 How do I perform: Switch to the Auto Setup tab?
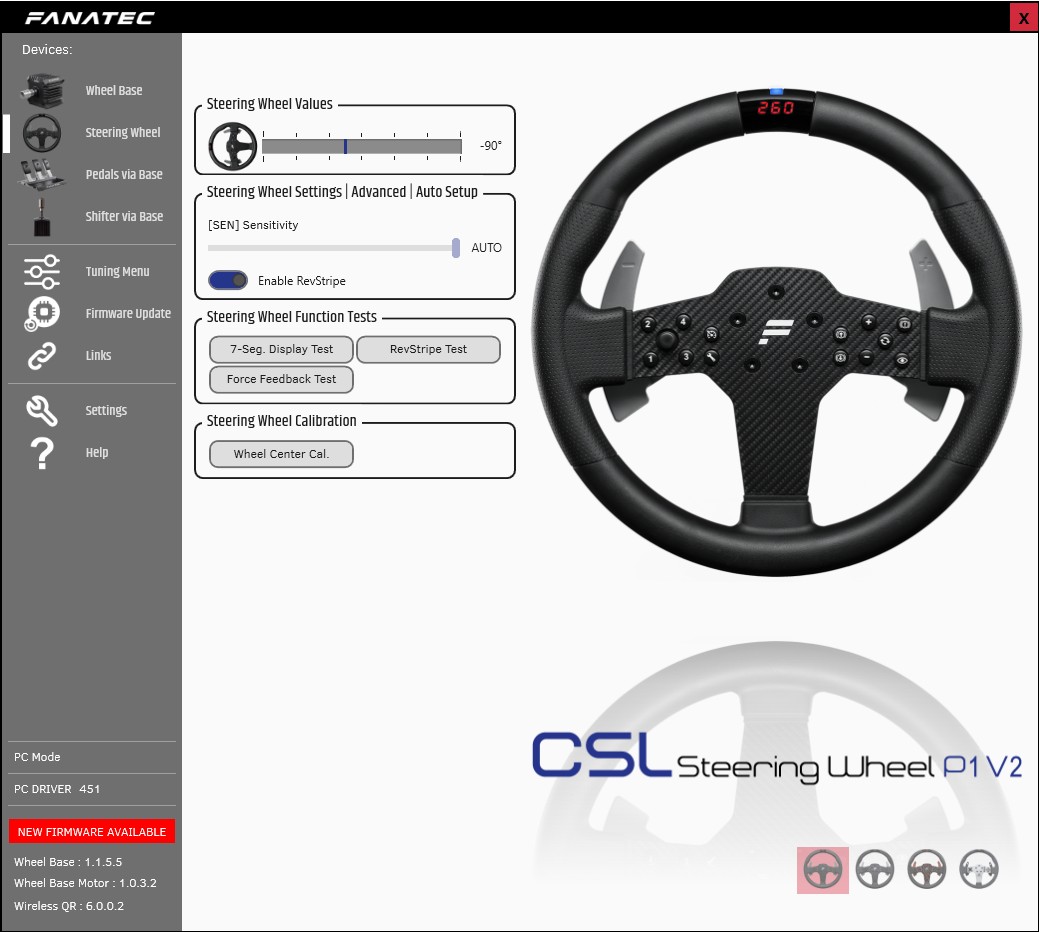coord(446,192)
